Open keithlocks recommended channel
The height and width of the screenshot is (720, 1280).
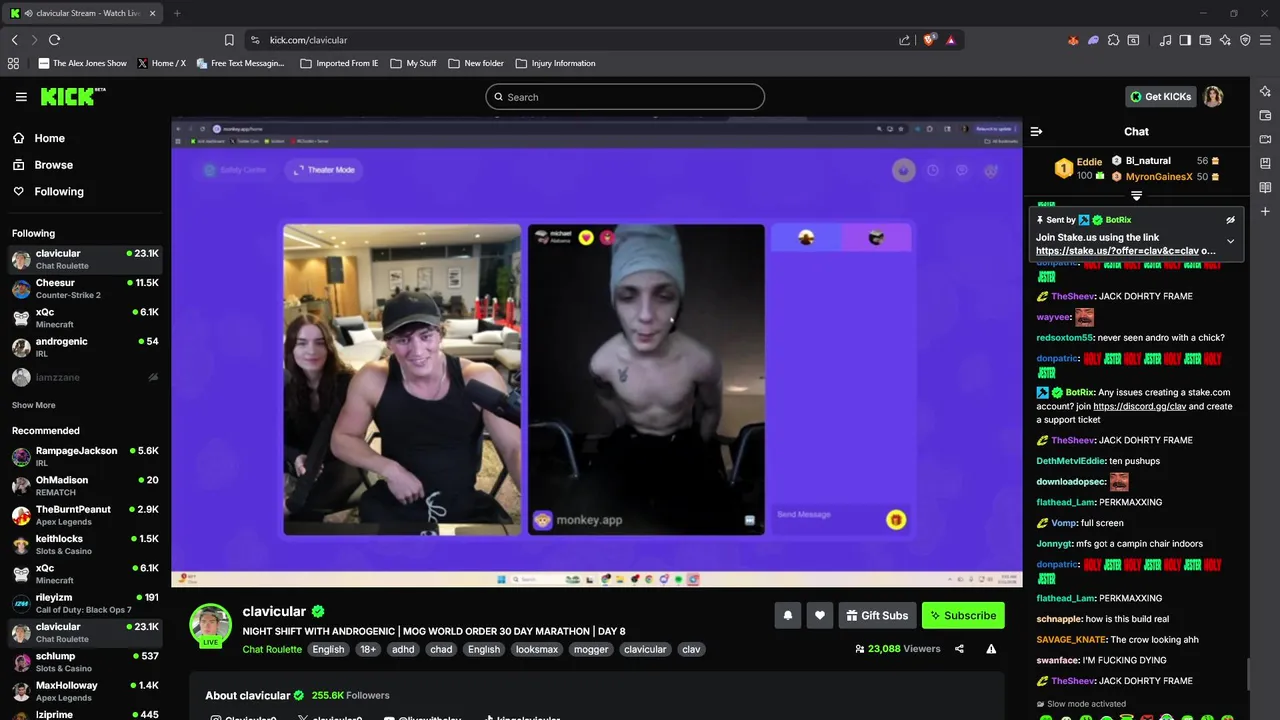click(85, 545)
